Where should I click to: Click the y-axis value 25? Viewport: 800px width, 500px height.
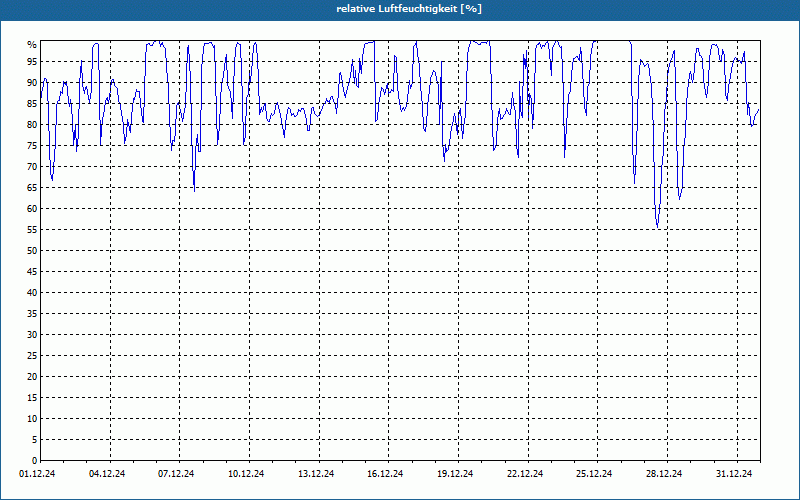click(32, 356)
